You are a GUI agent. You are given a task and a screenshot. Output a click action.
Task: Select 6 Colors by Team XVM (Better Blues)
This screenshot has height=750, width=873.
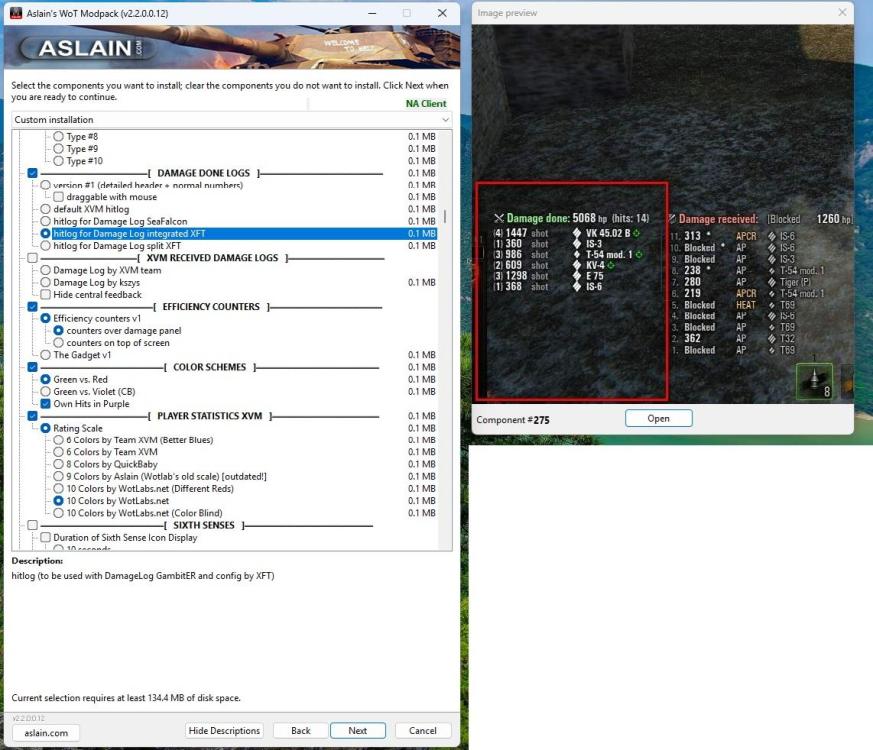click(x=58, y=440)
